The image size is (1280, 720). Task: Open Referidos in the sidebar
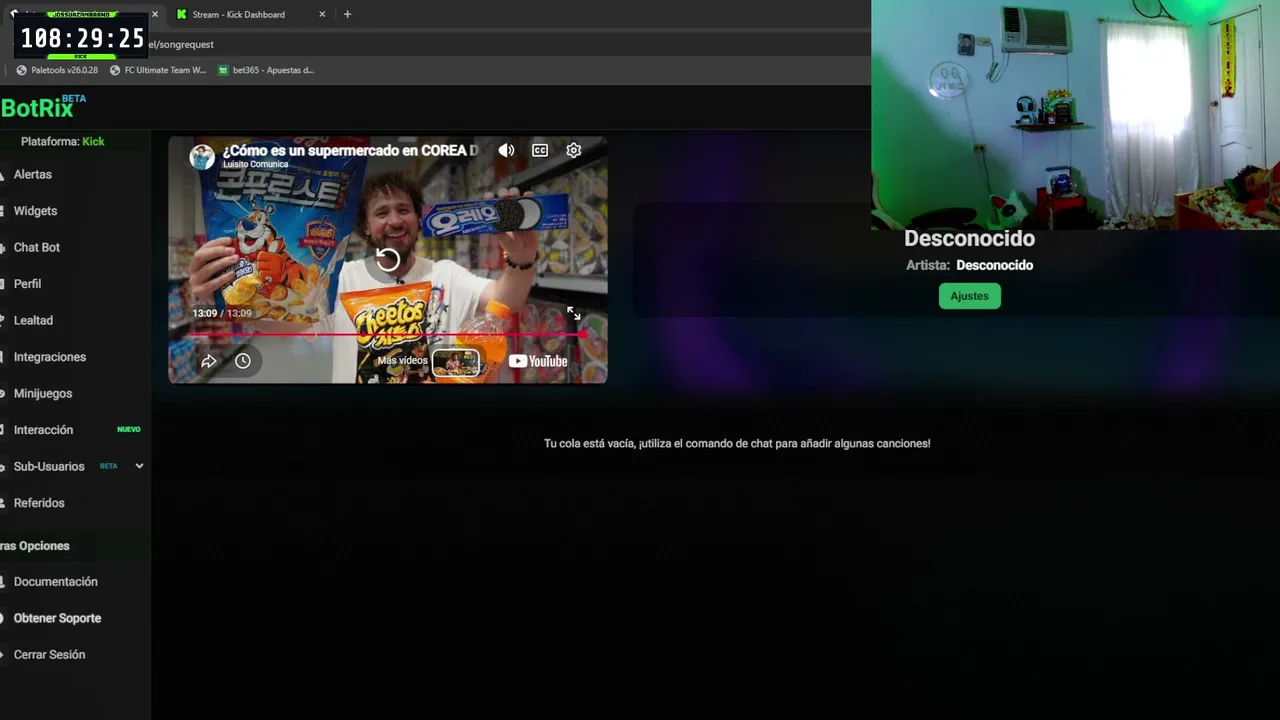click(x=39, y=503)
